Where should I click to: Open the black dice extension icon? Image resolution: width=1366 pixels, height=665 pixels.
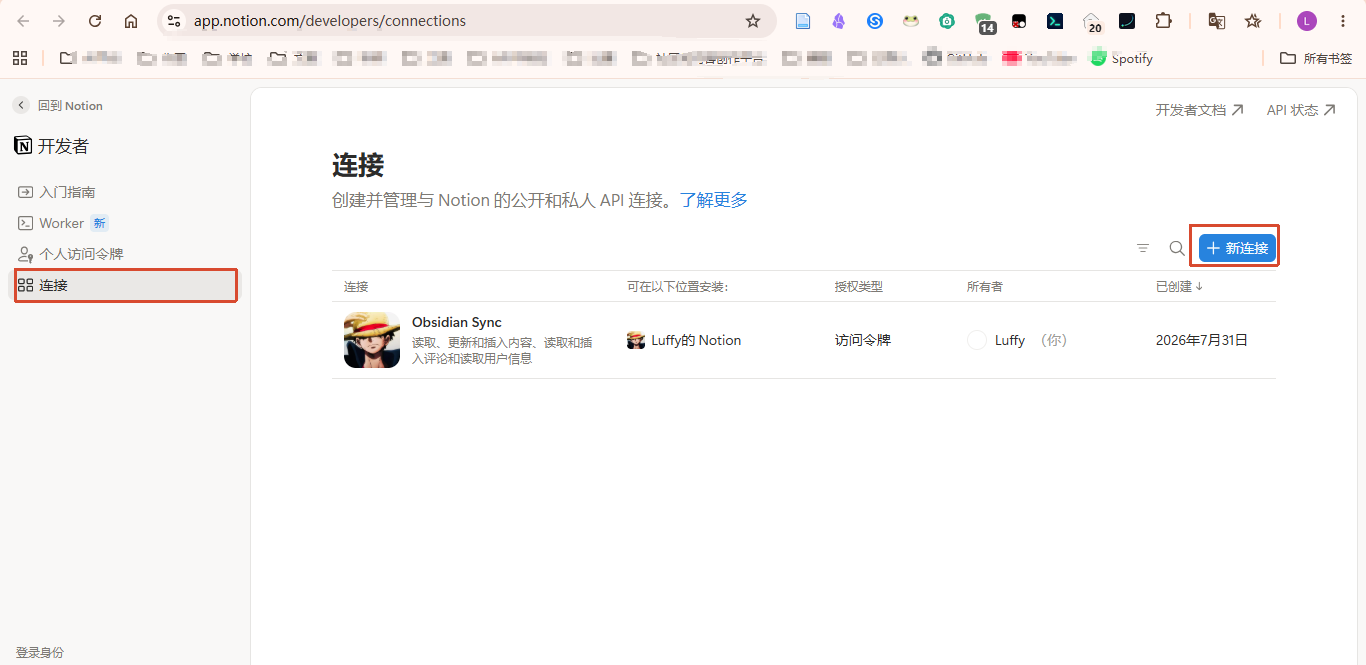click(x=1019, y=21)
